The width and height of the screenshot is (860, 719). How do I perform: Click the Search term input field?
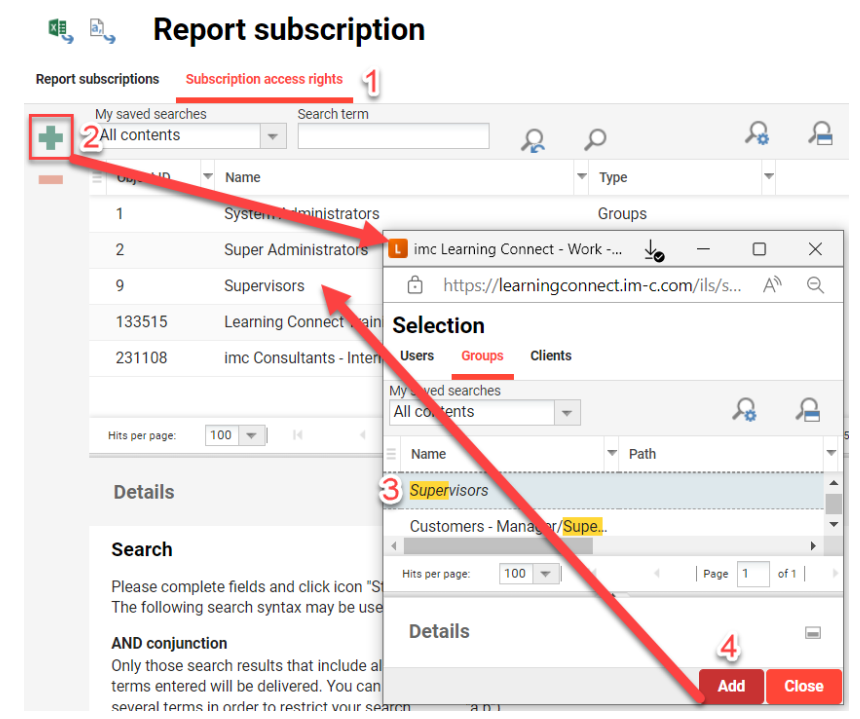click(x=393, y=135)
